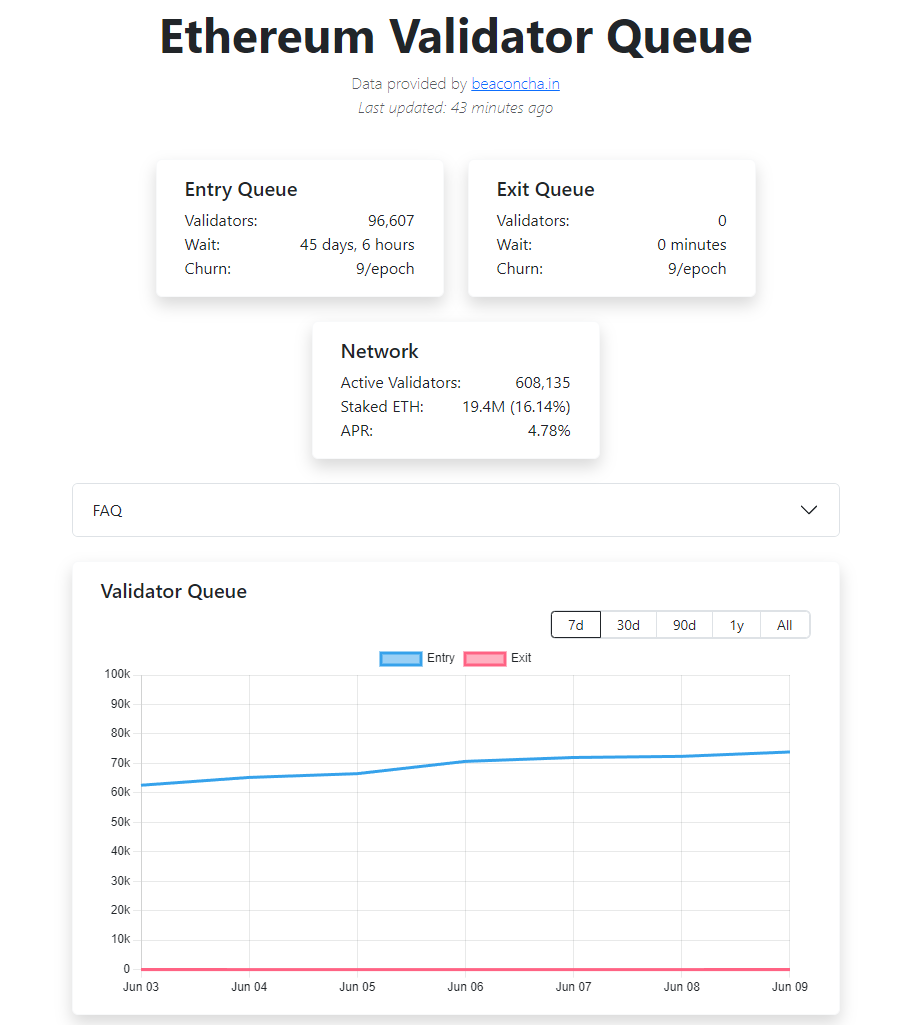The height and width of the screenshot is (1025, 902).
Task: Select the 7d time range
Action: (x=576, y=625)
